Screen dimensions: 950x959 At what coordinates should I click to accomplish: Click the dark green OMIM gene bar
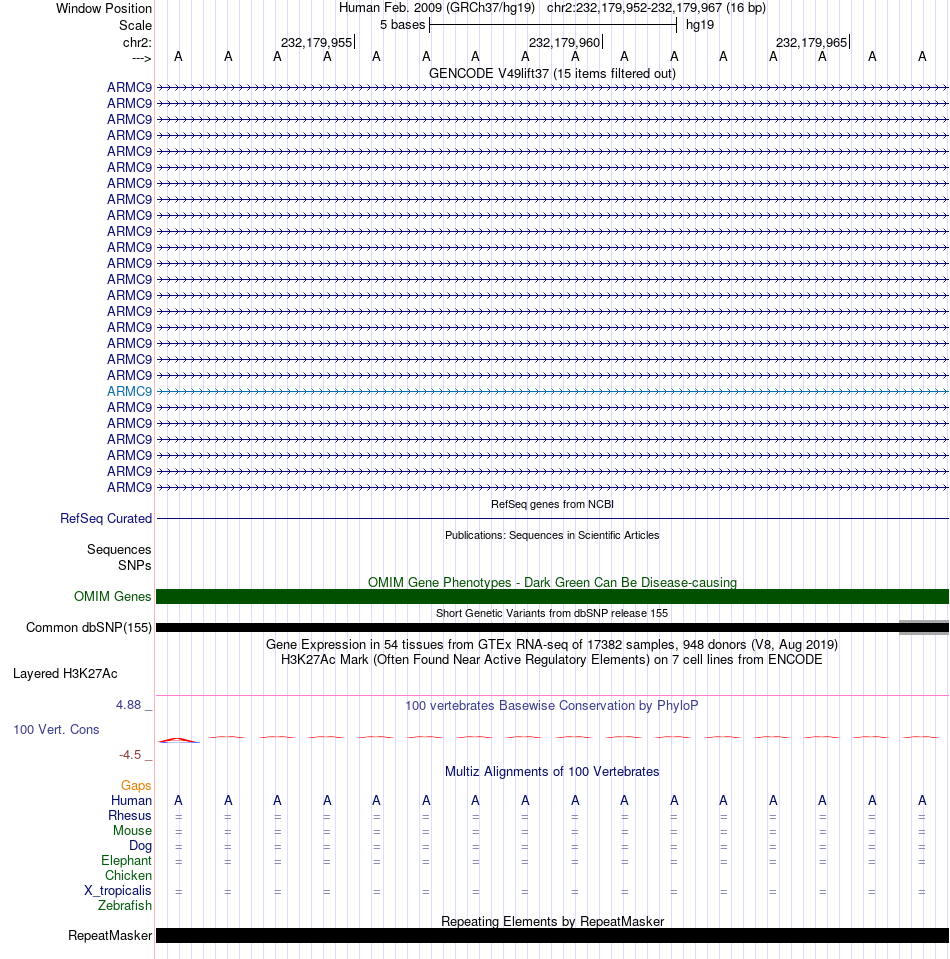[552, 596]
